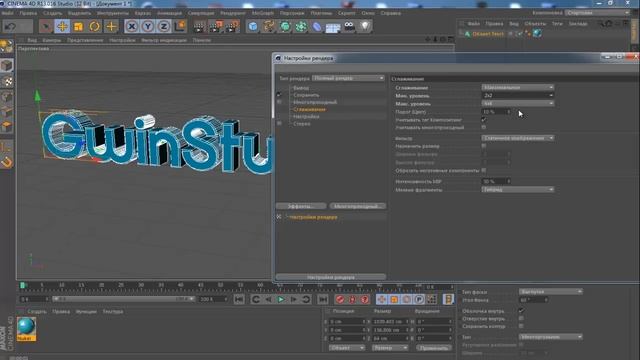Toggle the Z axis lock
640x360 pixels.
point(164,27)
